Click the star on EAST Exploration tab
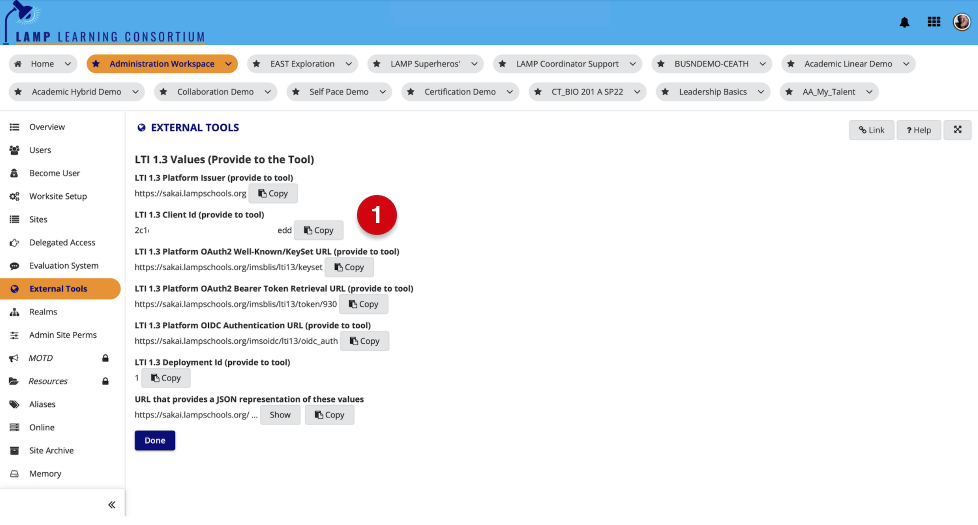 pyautogui.click(x=256, y=64)
